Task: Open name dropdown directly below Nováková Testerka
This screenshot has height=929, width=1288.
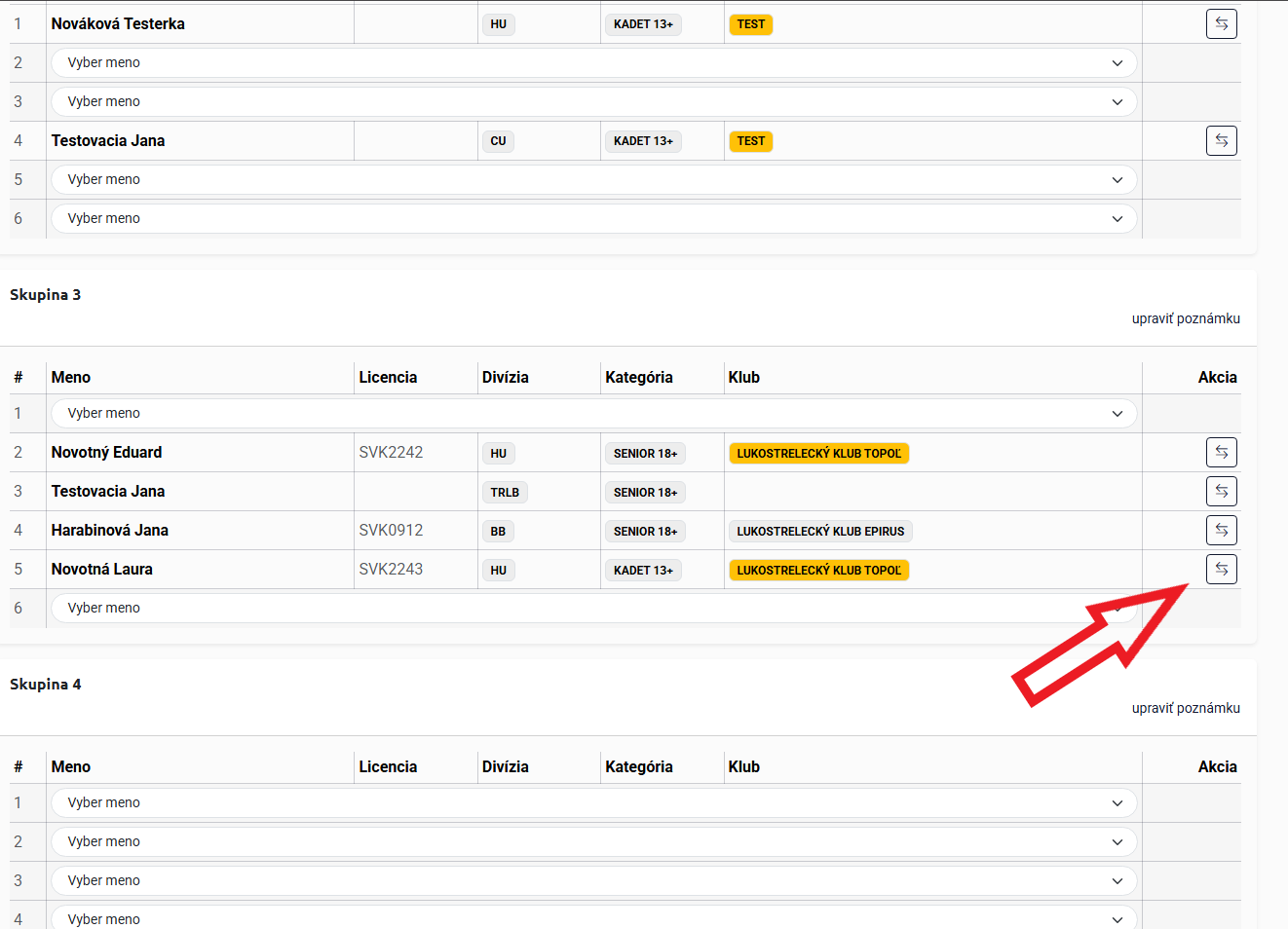Action: [x=593, y=63]
